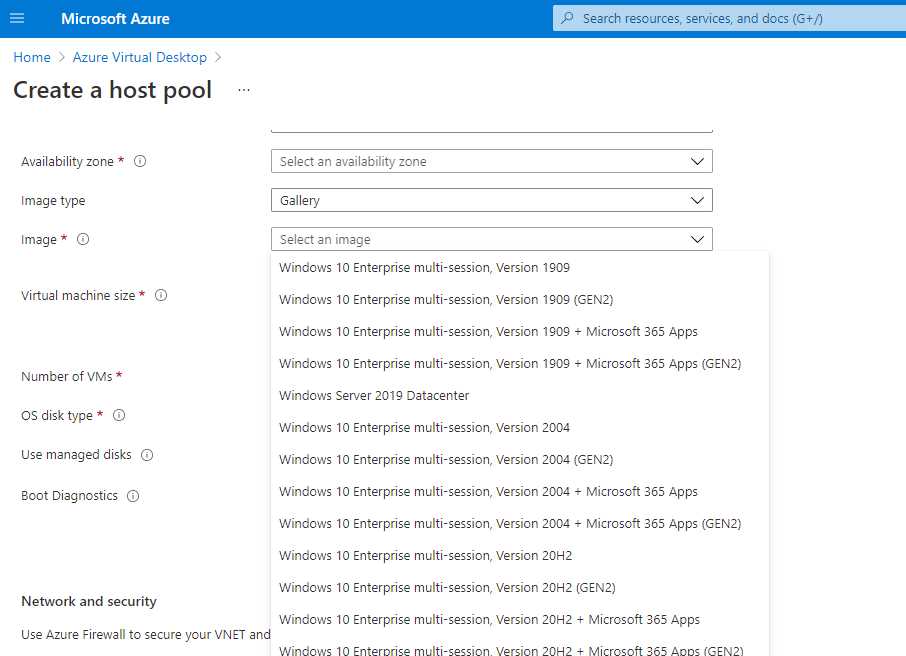The image size is (906, 656).
Task: Click info icon next to Virtual machine size
Action: (161, 295)
